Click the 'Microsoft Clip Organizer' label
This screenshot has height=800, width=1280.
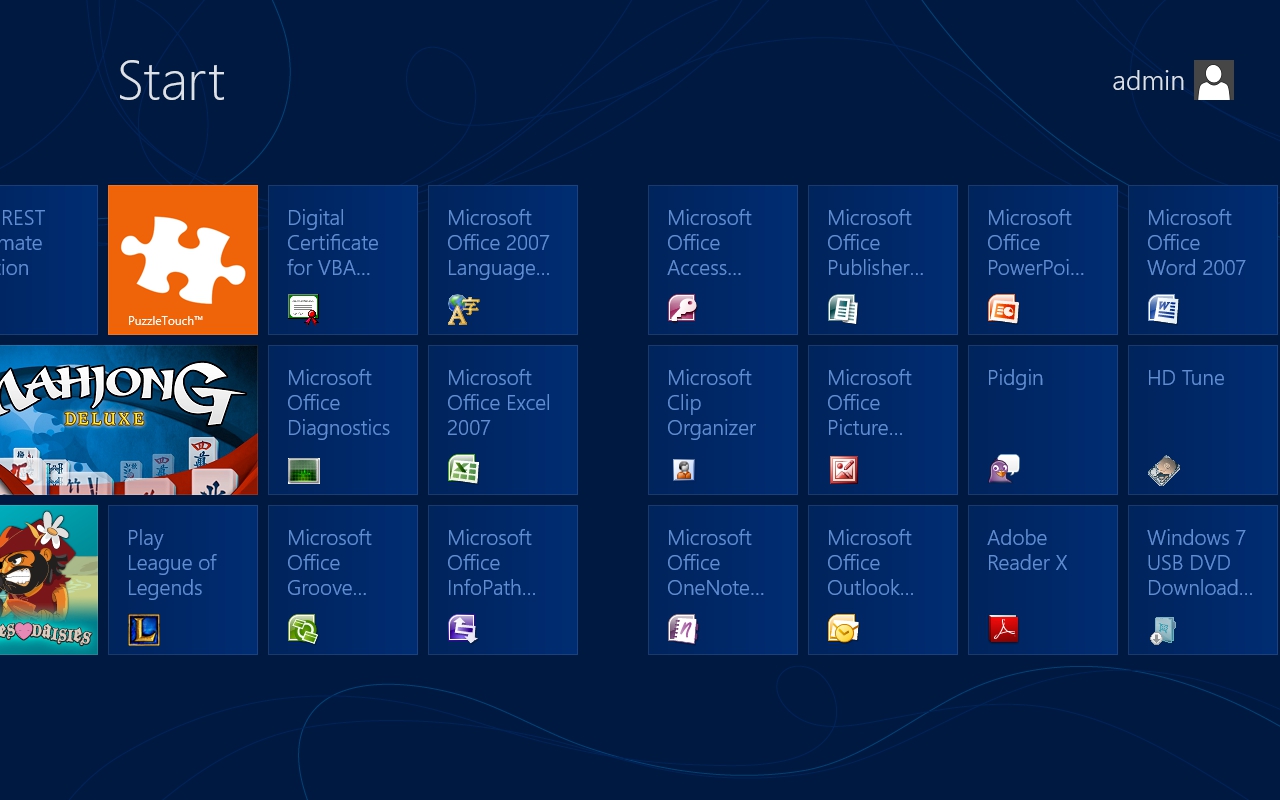point(711,403)
